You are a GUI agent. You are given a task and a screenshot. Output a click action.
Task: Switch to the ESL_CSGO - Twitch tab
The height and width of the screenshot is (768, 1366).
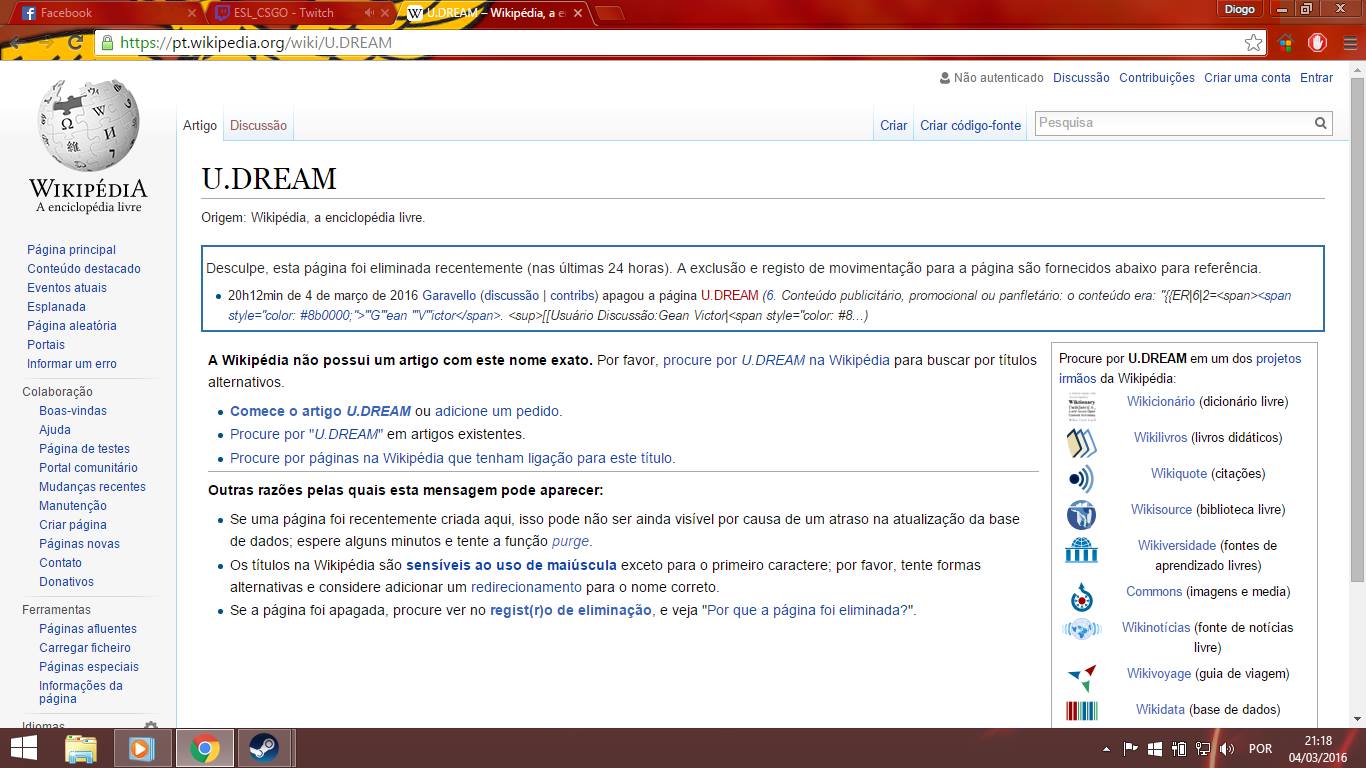click(x=300, y=13)
